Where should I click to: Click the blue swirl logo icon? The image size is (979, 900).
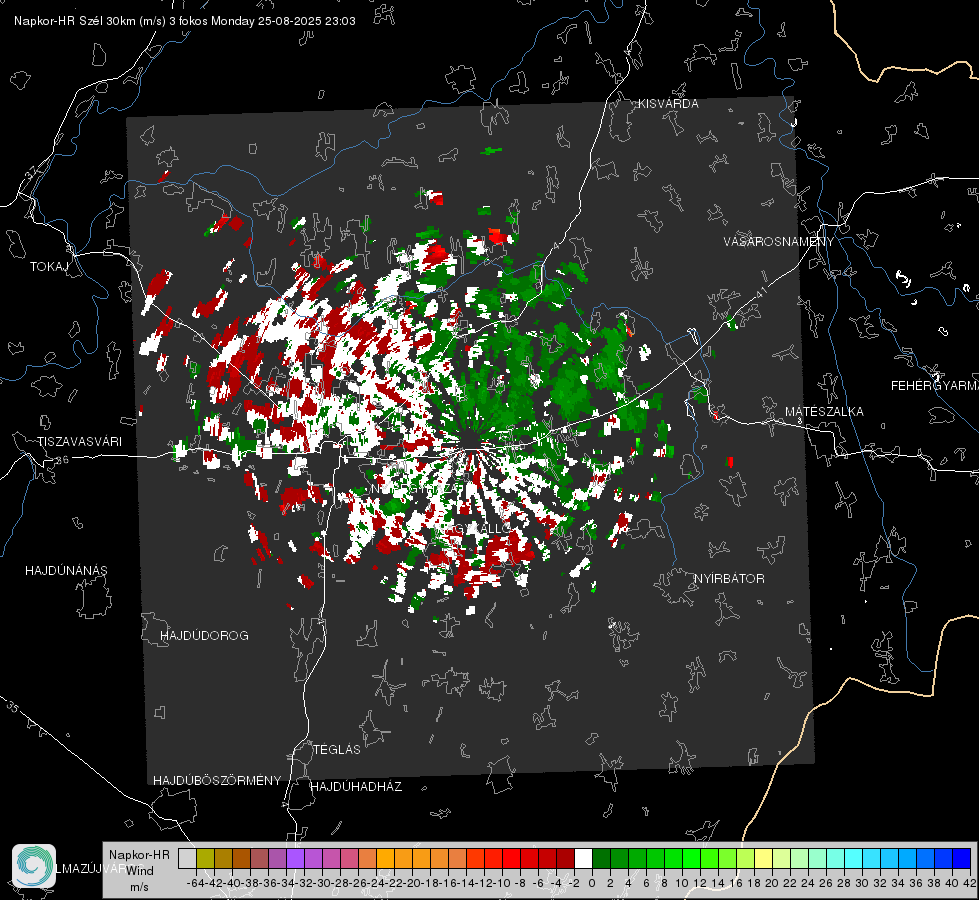point(34,866)
